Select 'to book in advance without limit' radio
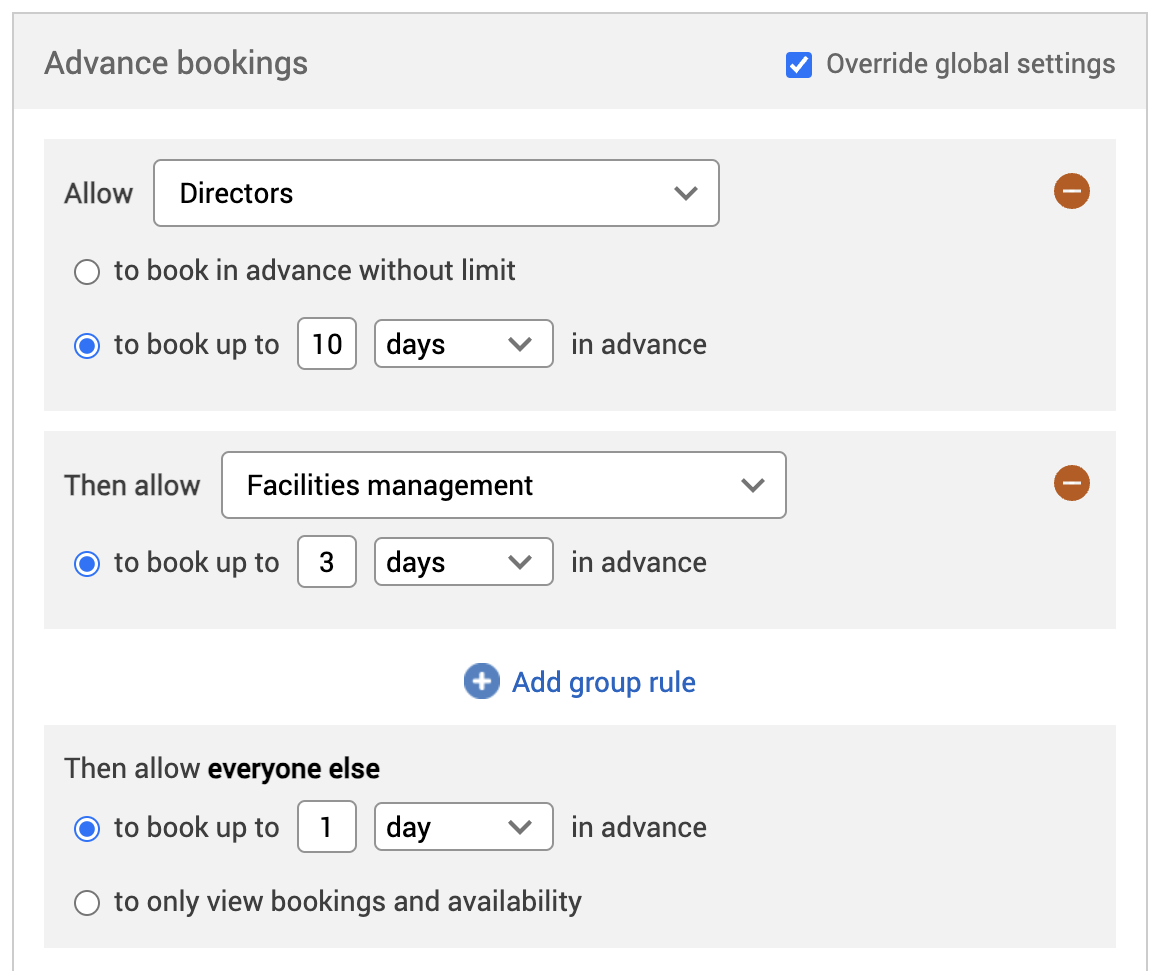 coord(88,272)
